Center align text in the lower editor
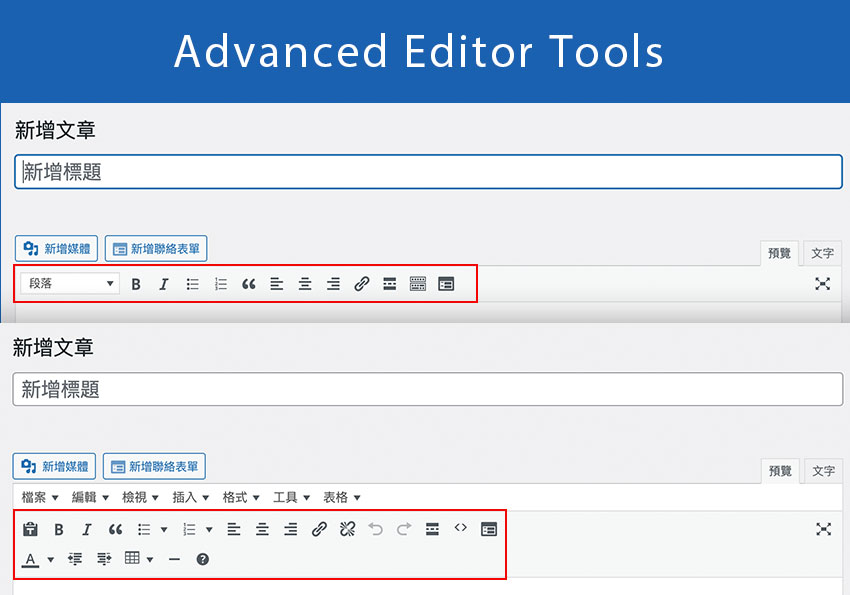The width and height of the screenshot is (850, 595). tap(262, 529)
